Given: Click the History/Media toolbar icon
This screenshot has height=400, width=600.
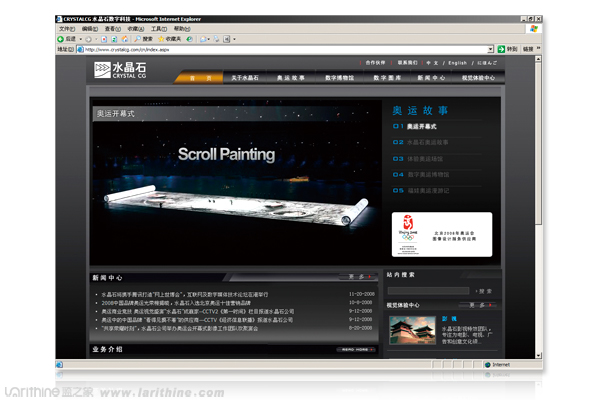Looking at the screenshot, I should click(x=189, y=39).
